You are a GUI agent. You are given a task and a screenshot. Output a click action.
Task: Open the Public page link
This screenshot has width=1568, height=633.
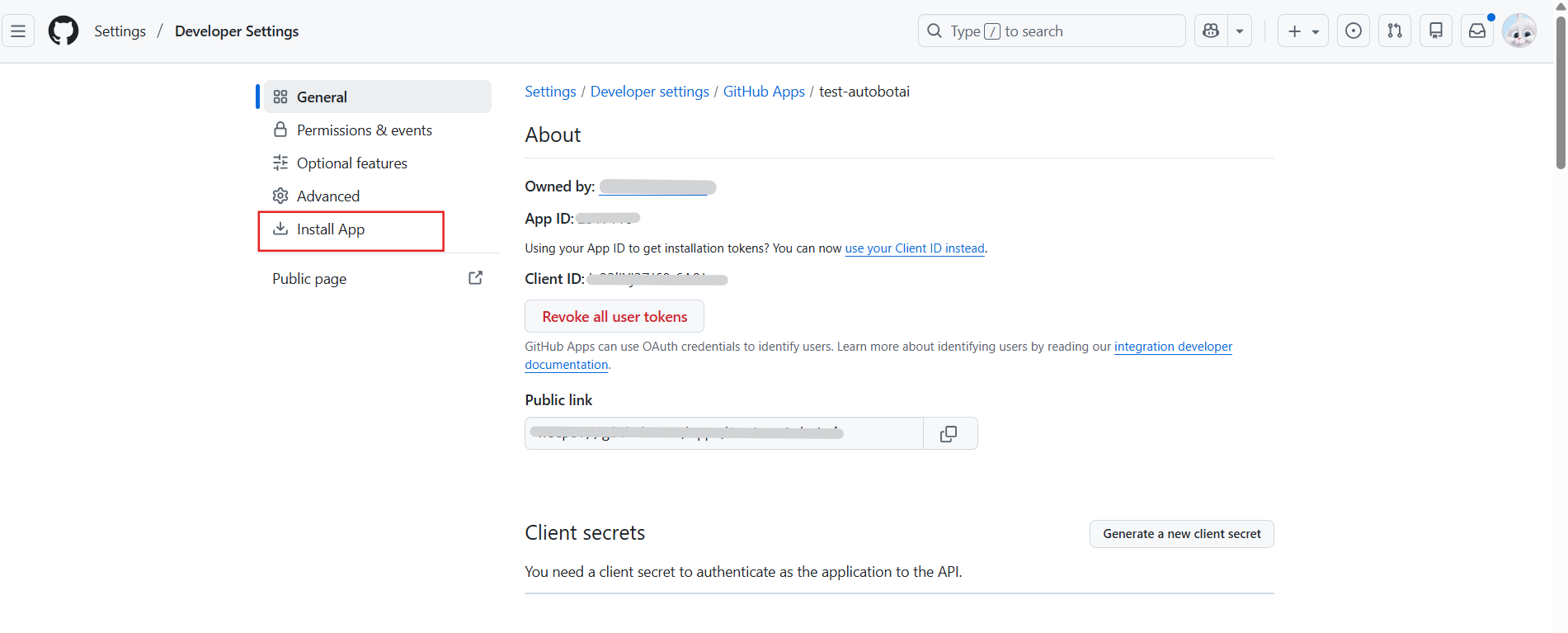(x=378, y=279)
